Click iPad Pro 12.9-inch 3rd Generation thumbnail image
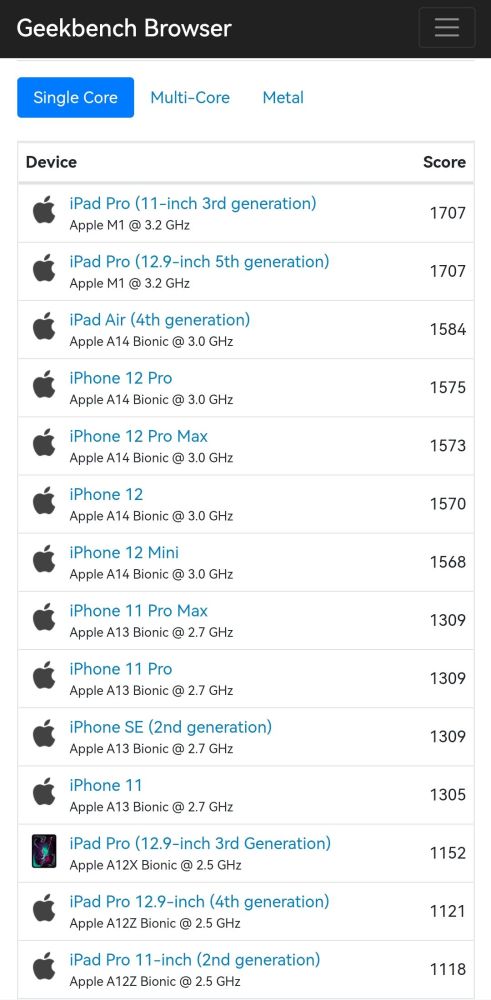The width and height of the screenshot is (491, 1000). point(44,851)
